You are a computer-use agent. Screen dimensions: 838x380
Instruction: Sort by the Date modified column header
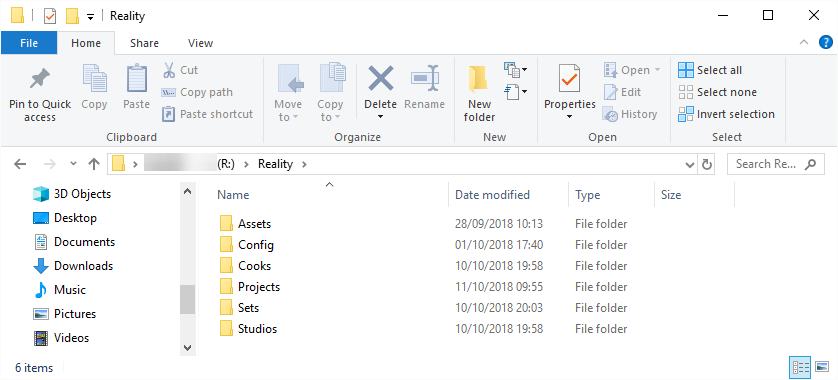pos(492,195)
